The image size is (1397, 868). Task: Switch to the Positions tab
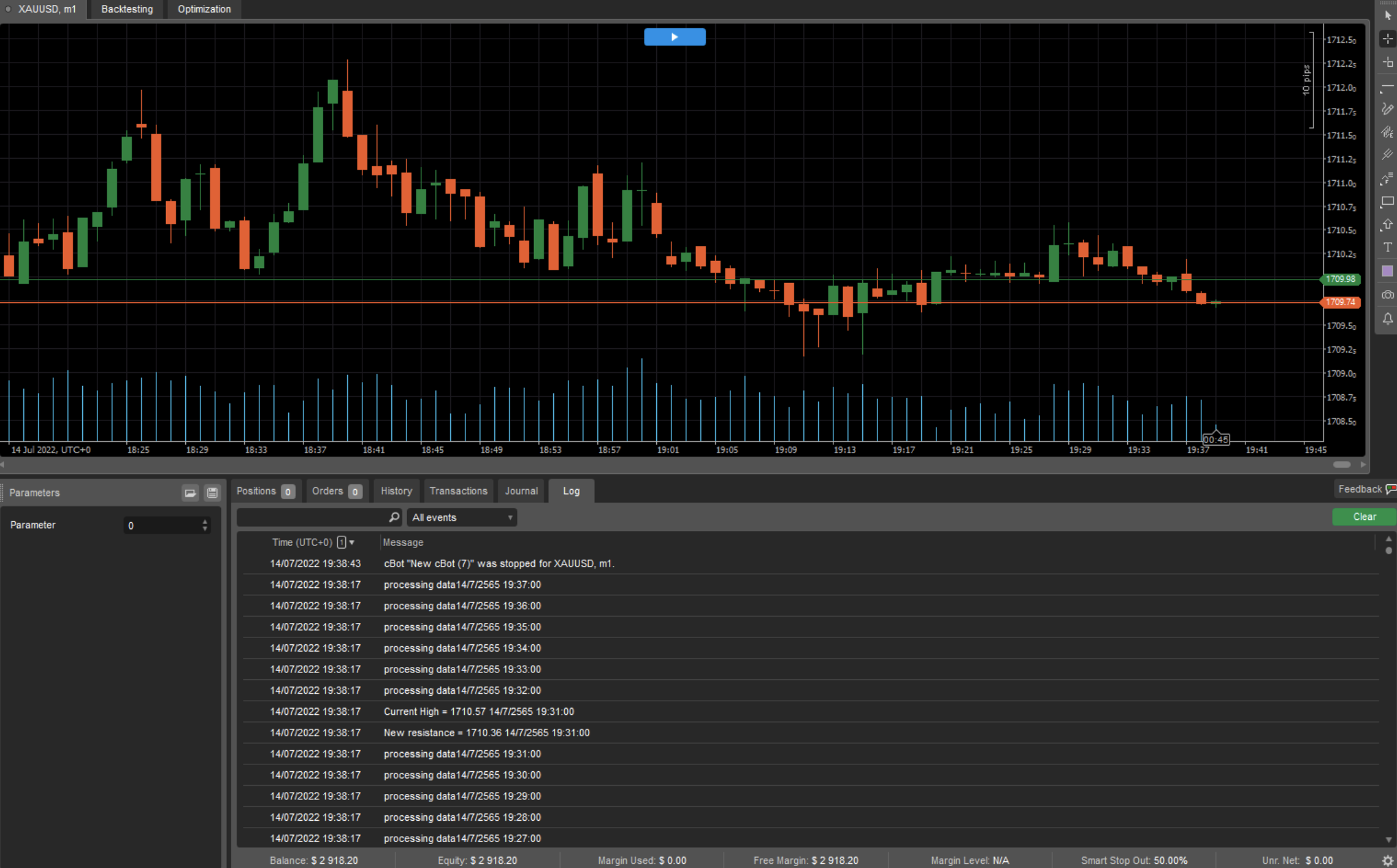[x=265, y=491]
